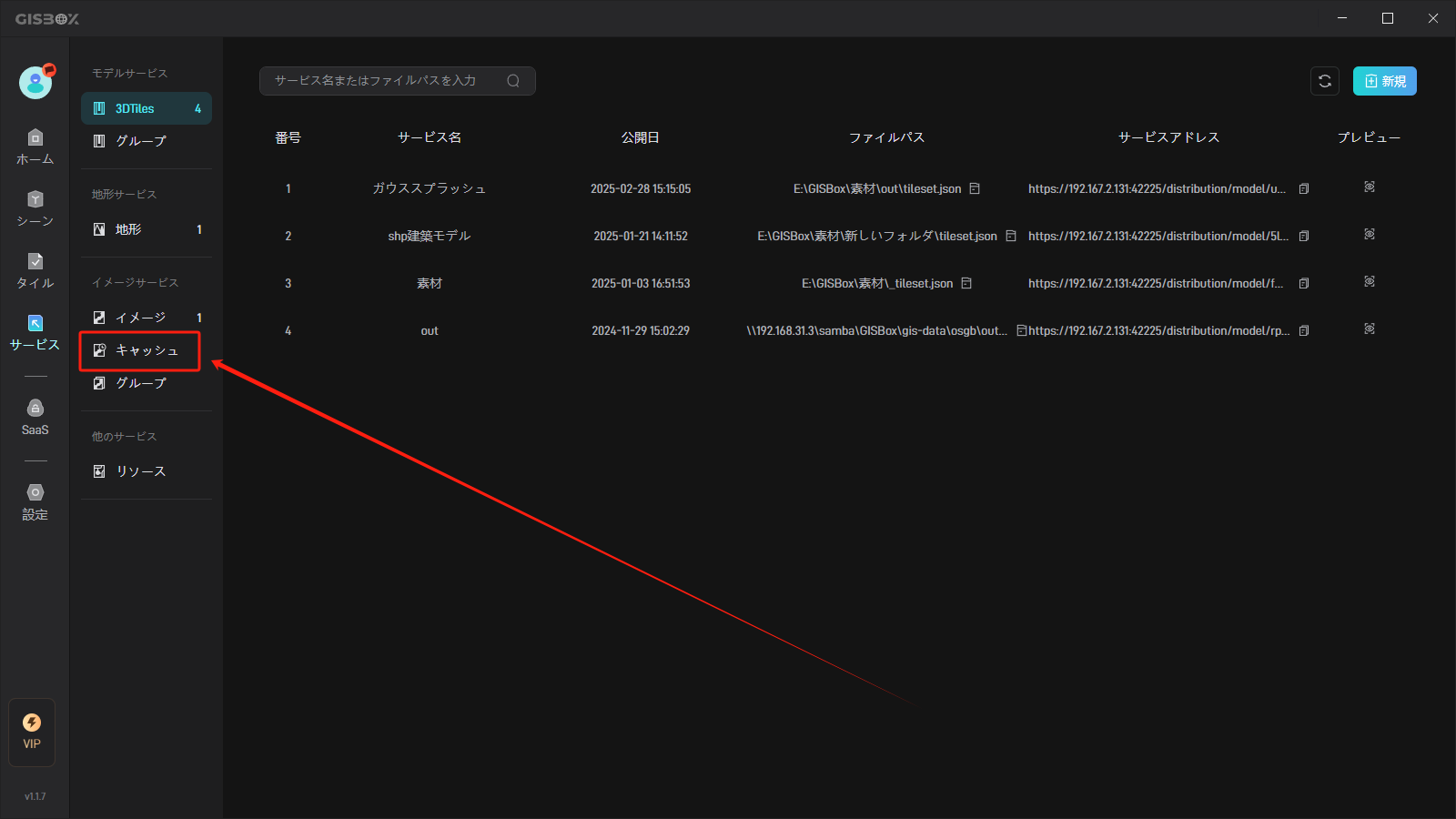Select サービス in the sidebar
The image size is (1456, 819).
(x=35, y=333)
